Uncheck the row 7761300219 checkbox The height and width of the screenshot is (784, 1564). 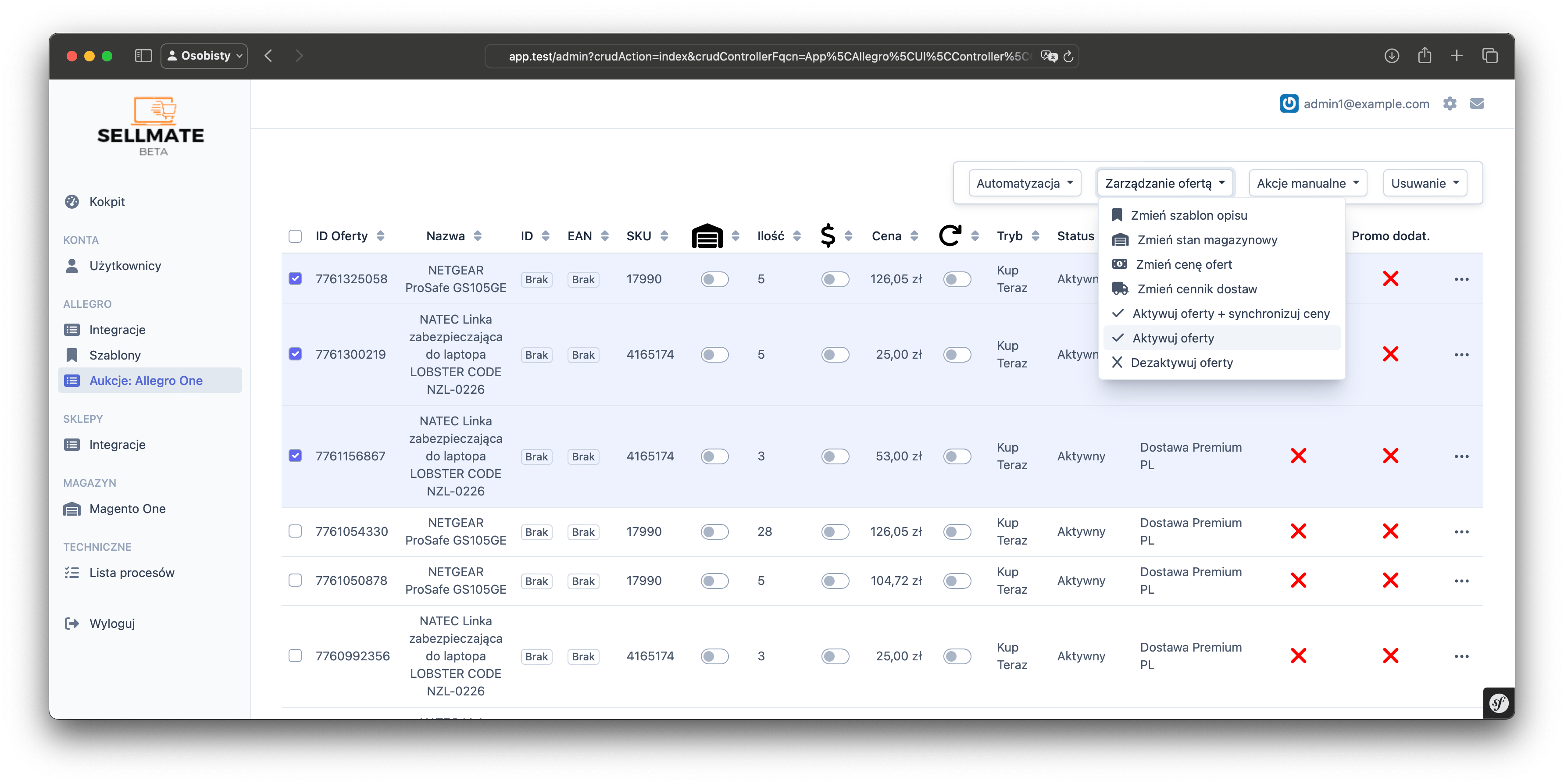pyautogui.click(x=295, y=354)
